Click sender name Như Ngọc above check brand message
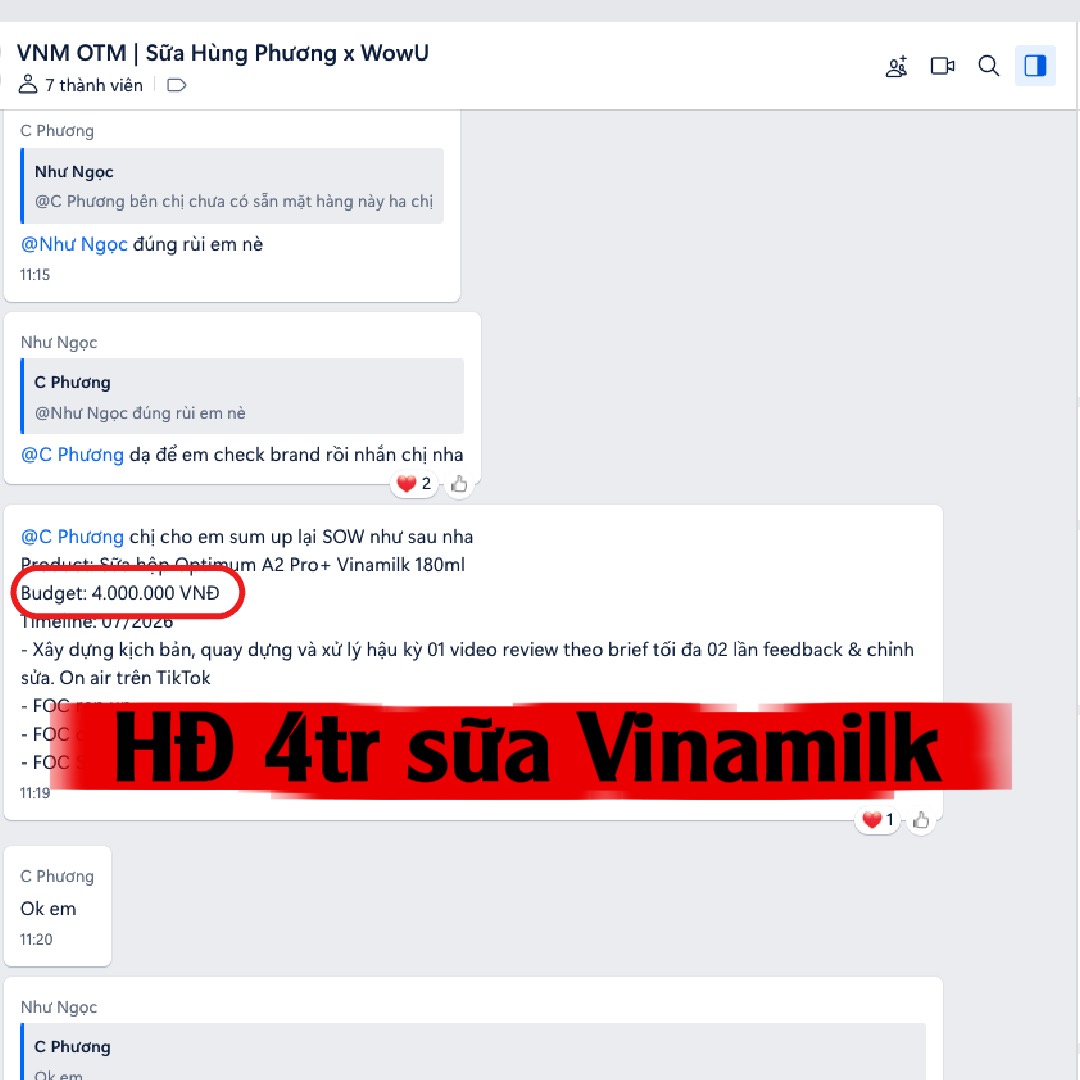Image resolution: width=1080 pixels, height=1080 pixels. (59, 342)
